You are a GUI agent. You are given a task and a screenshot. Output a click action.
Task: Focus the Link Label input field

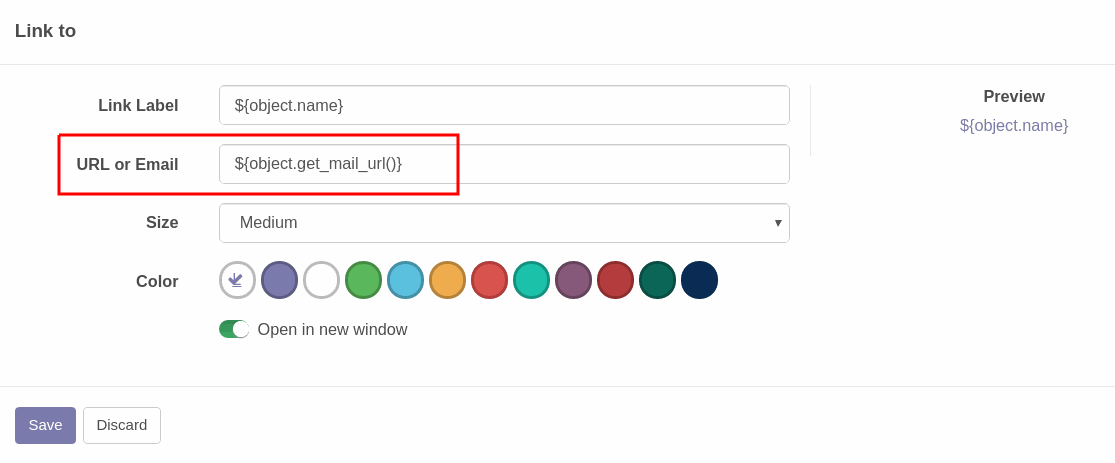pyautogui.click(x=504, y=105)
